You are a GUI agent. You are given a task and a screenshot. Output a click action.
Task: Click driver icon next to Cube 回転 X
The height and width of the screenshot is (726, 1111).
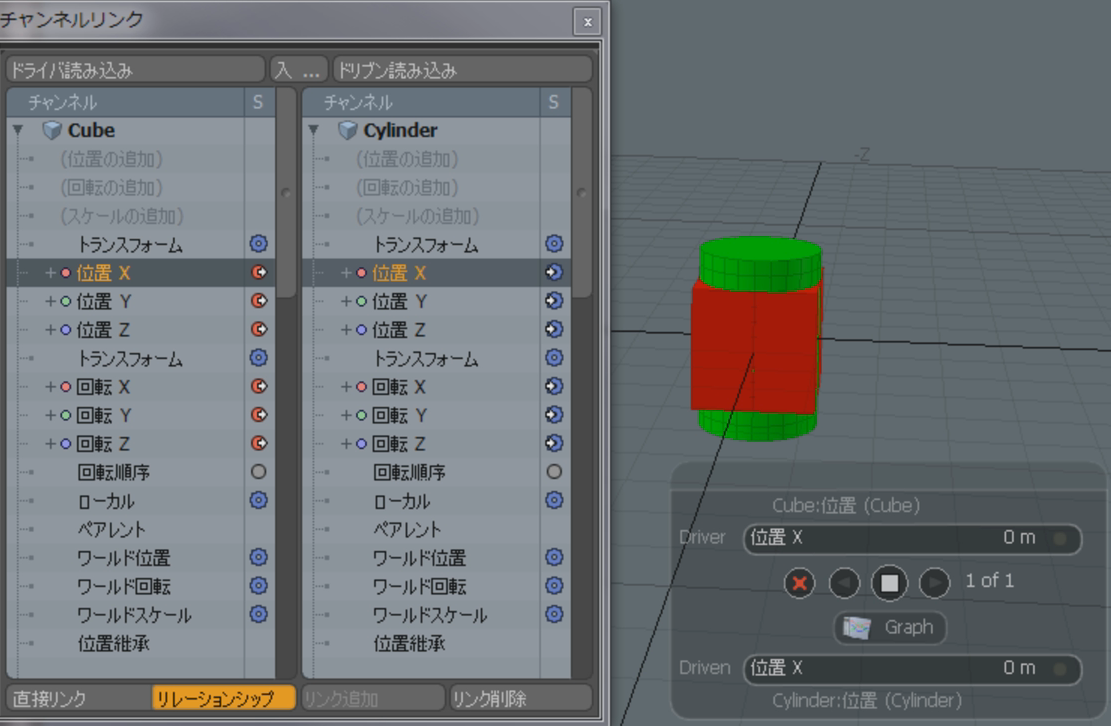(x=259, y=386)
